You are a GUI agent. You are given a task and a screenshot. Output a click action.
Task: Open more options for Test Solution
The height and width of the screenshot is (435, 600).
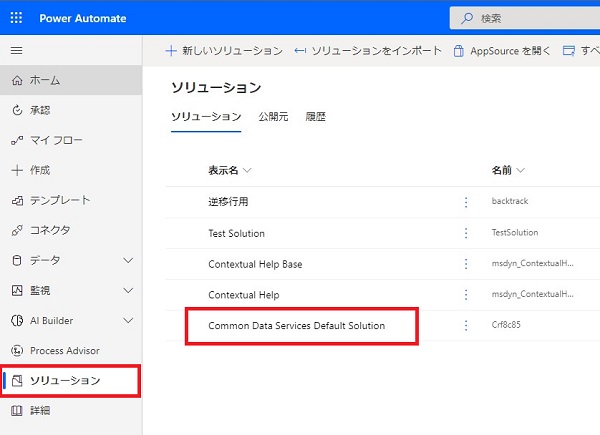(x=466, y=233)
